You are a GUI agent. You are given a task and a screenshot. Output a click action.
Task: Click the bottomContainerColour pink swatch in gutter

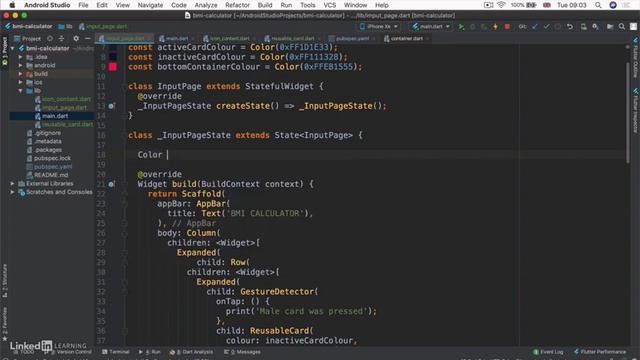click(x=113, y=67)
